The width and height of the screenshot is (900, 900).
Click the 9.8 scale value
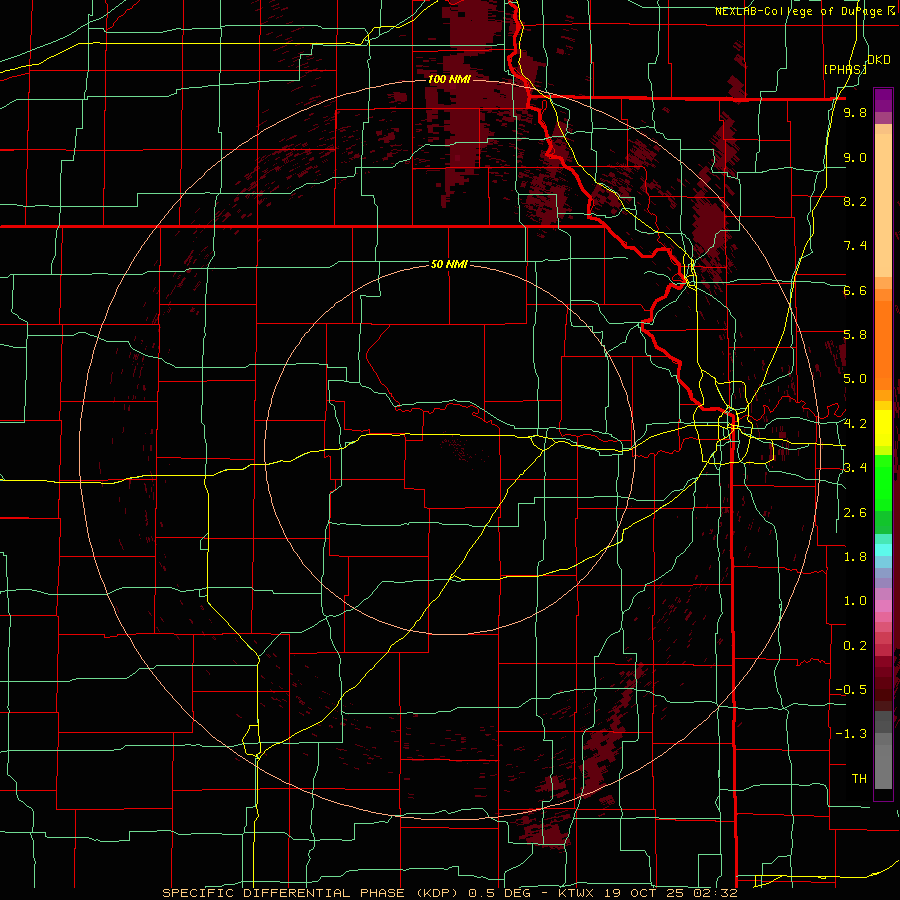[x=855, y=113]
